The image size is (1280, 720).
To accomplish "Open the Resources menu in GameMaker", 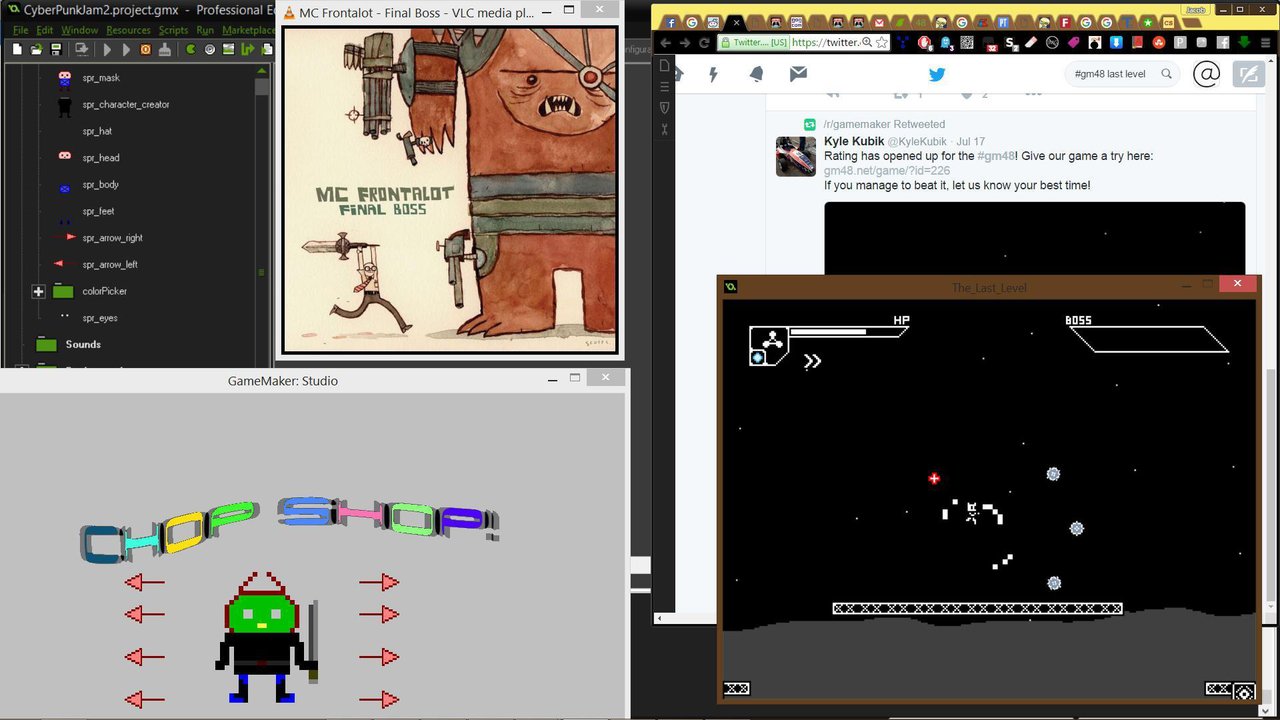I will coord(128,30).
